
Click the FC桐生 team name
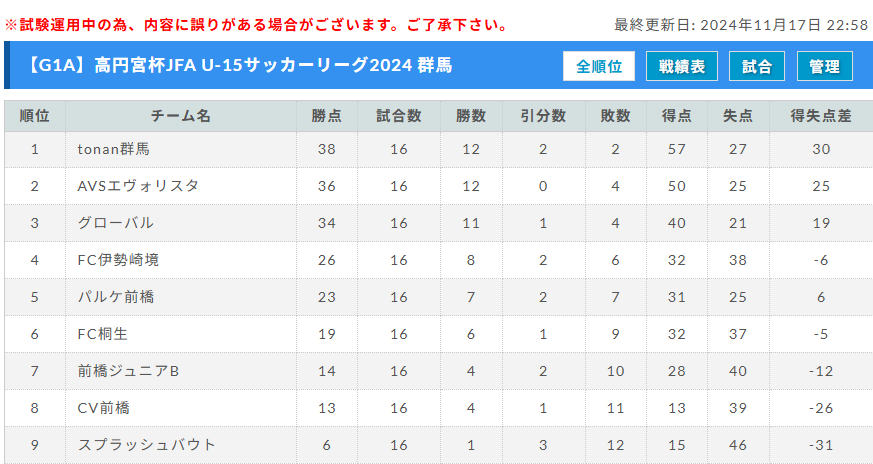[x=102, y=334]
